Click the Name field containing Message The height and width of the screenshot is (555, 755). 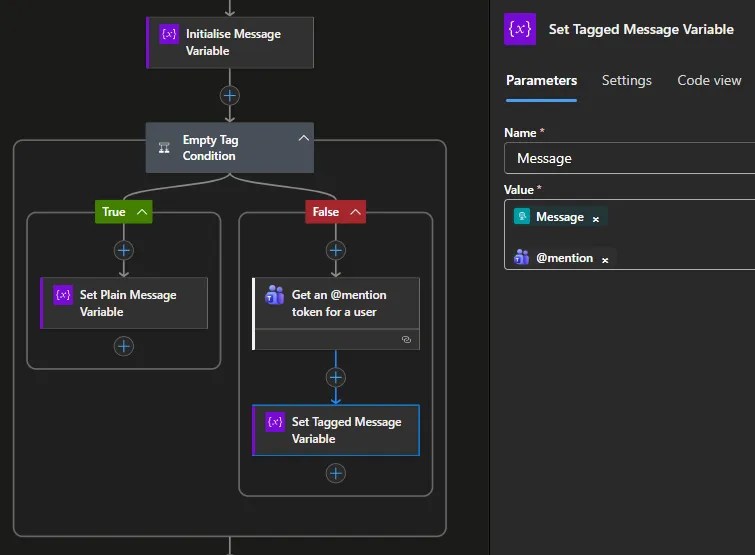(630, 158)
